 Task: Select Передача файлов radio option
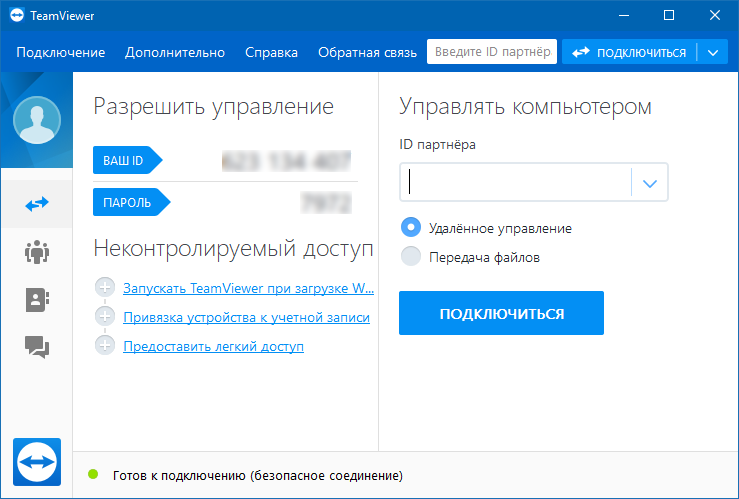click(411, 256)
